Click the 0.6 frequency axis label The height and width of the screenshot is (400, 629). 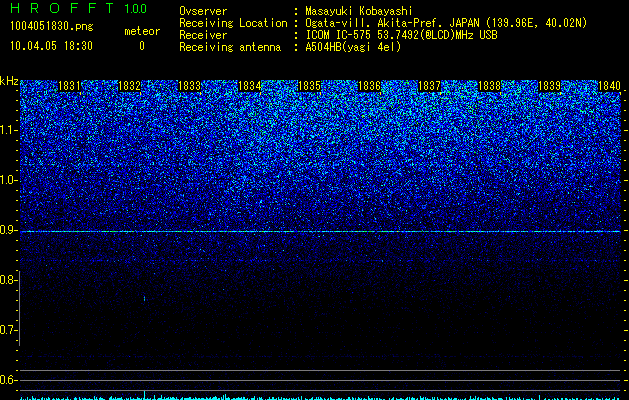click(x=8, y=380)
